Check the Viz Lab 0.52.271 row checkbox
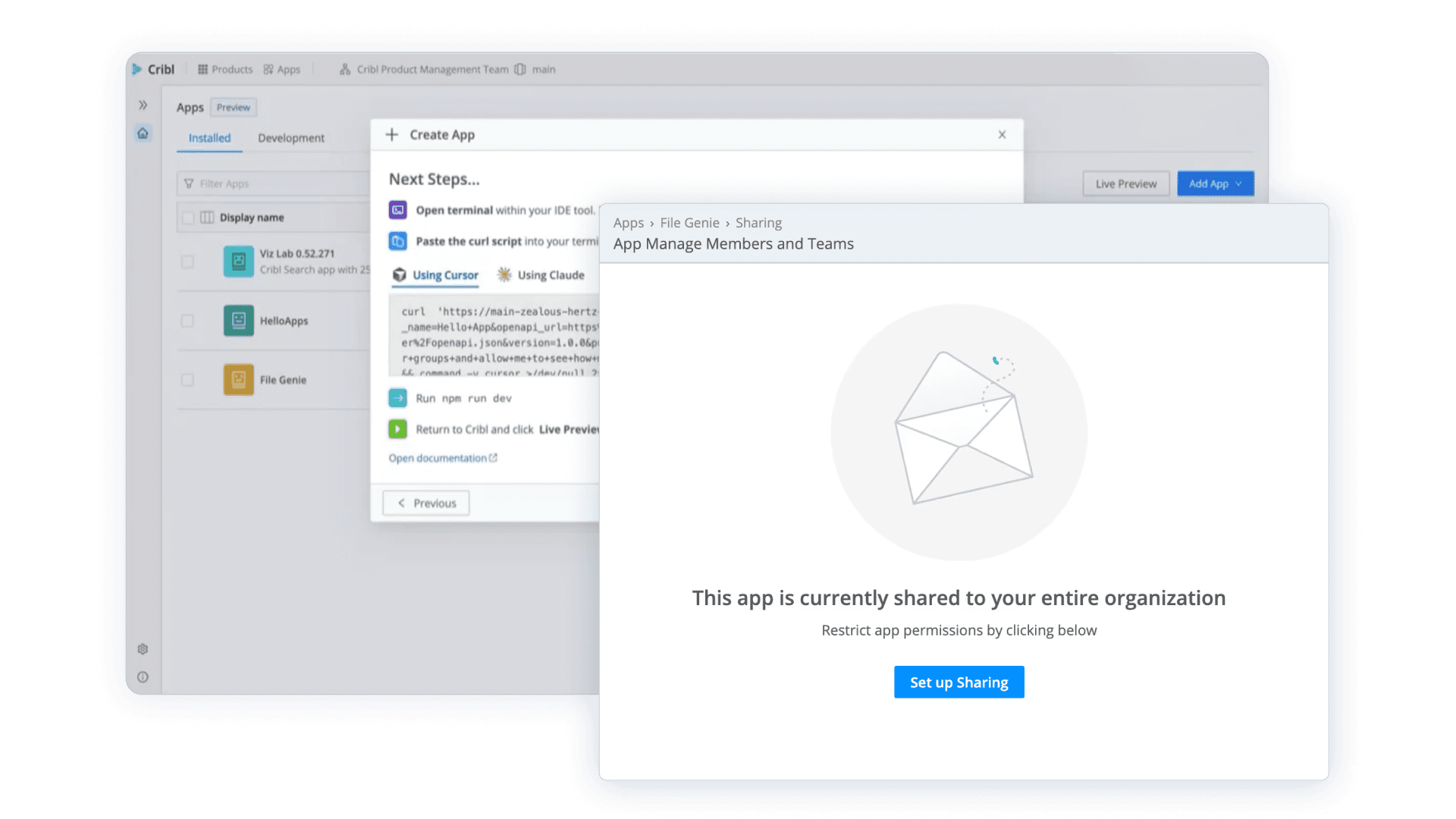The height and width of the screenshot is (819, 1456). pos(187,262)
